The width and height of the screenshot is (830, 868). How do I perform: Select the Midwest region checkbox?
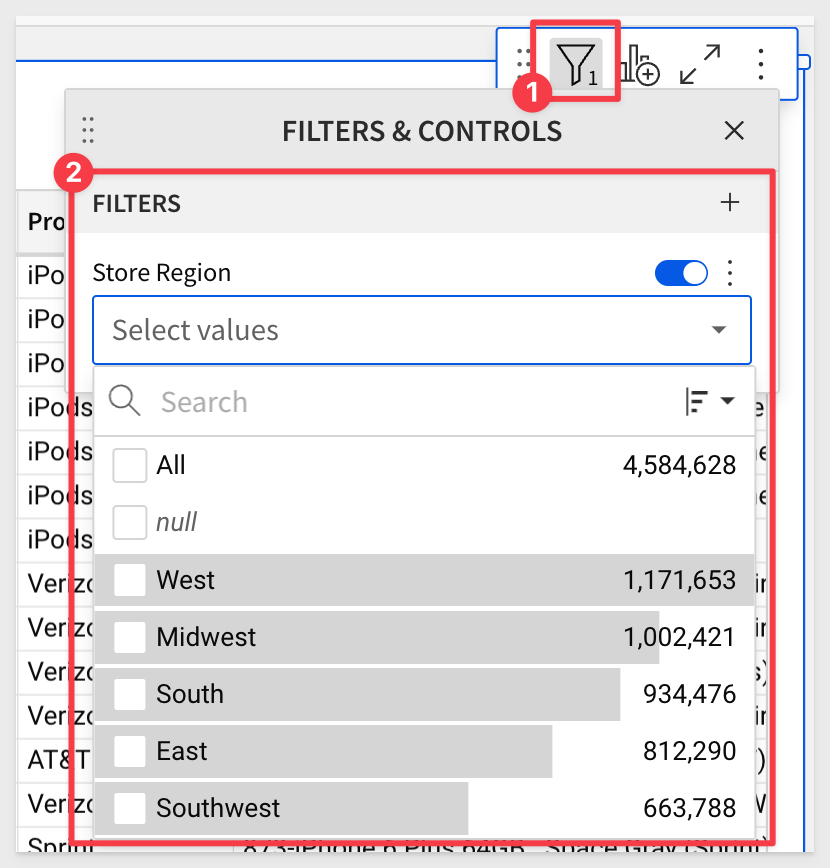pyautogui.click(x=130, y=637)
